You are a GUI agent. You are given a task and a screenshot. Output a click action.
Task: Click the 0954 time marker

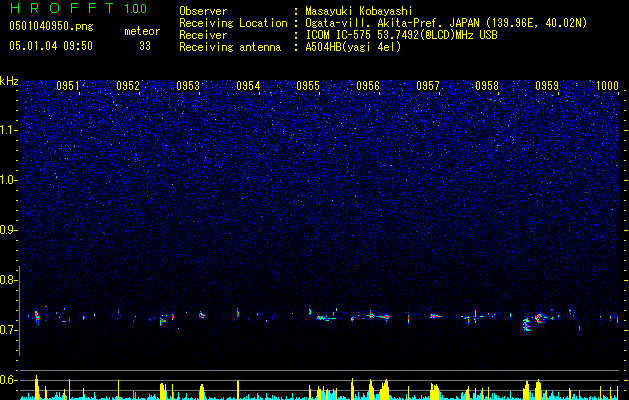click(248, 85)
